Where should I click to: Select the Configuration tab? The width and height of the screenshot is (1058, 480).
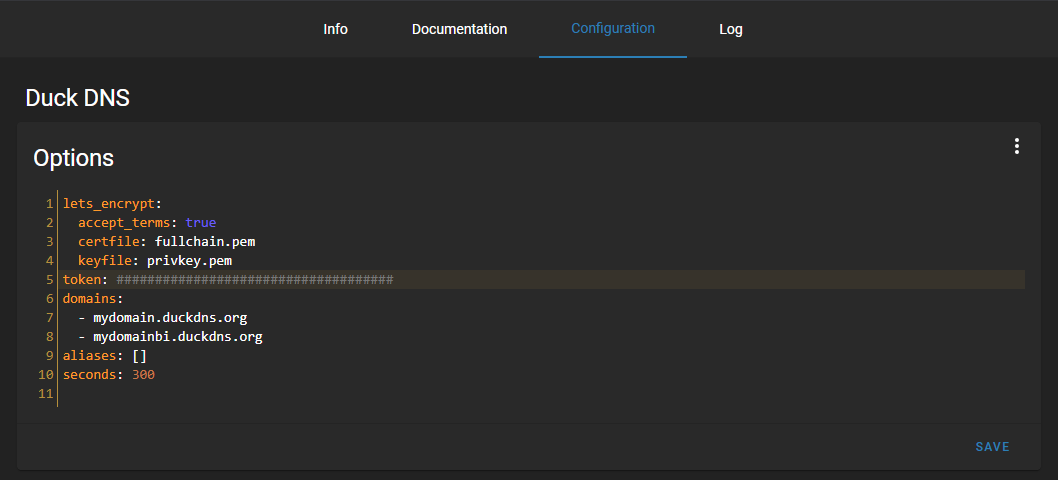pyautogui.click(x=613, y=28)
